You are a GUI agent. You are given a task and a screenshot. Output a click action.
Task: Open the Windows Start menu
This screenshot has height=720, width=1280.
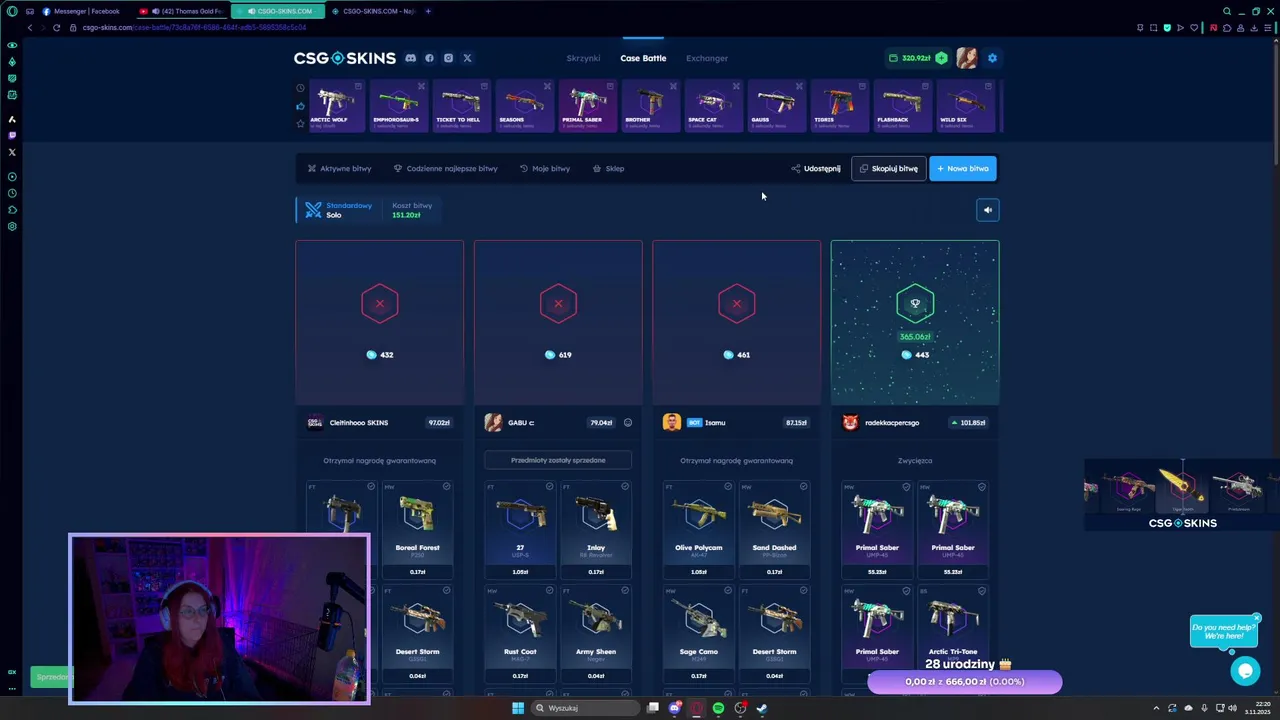coord(518,708)
